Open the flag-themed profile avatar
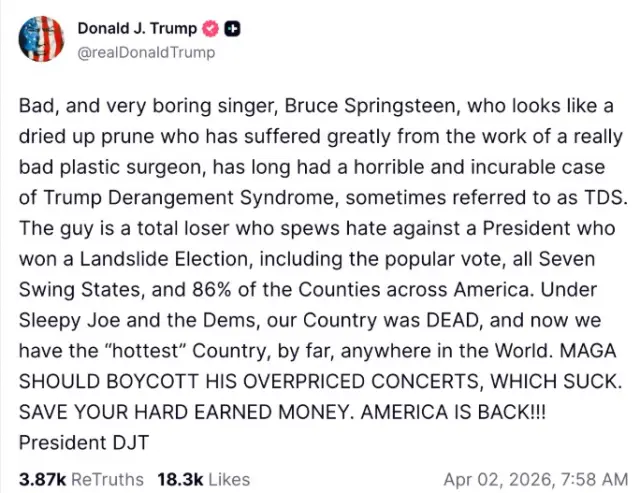 40,40
